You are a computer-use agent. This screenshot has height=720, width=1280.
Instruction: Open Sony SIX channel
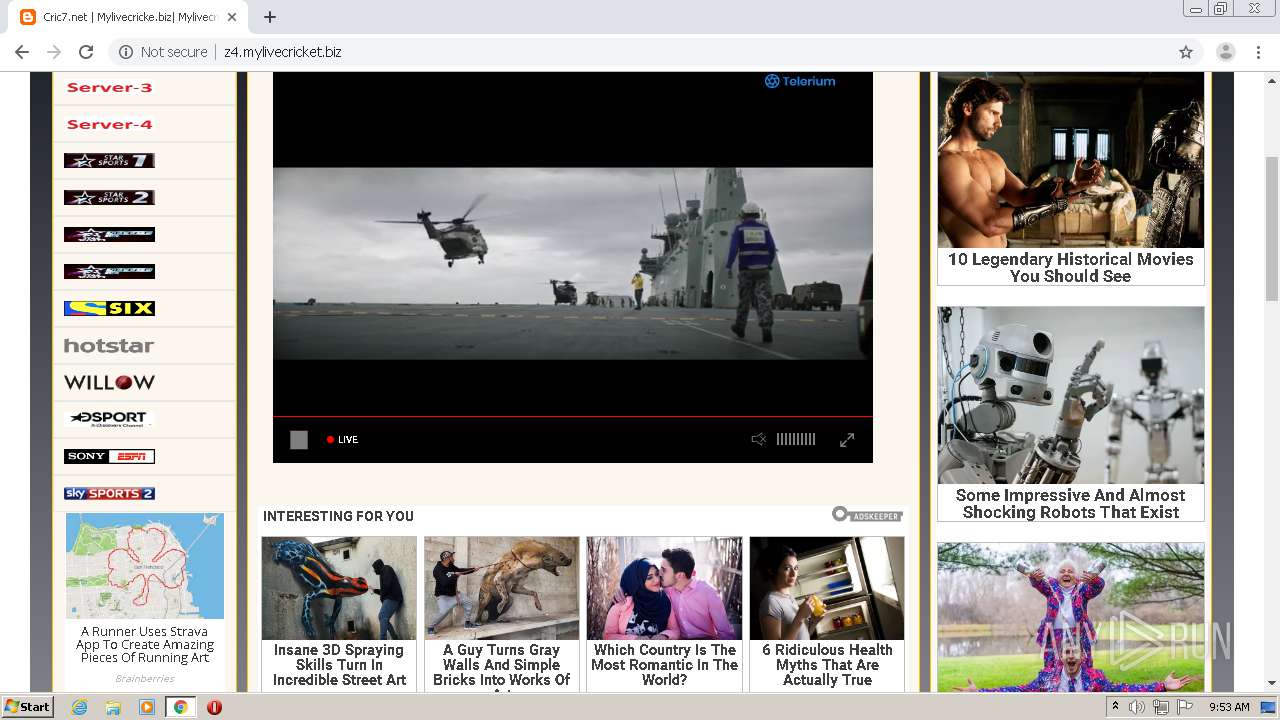109,308
